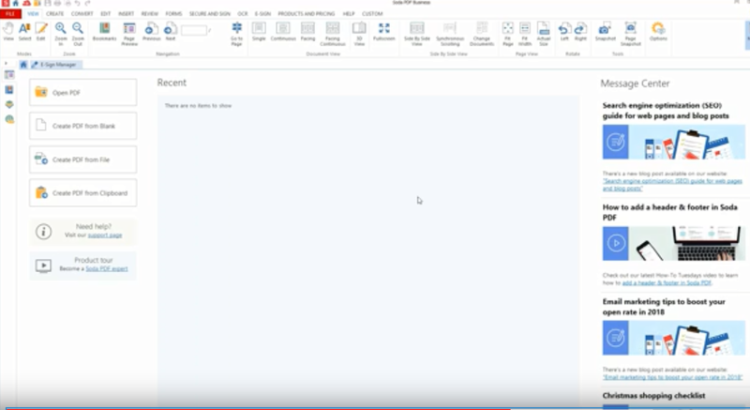Click the Open PDF button
The image size is (750, 410).
tap(83, 92)
